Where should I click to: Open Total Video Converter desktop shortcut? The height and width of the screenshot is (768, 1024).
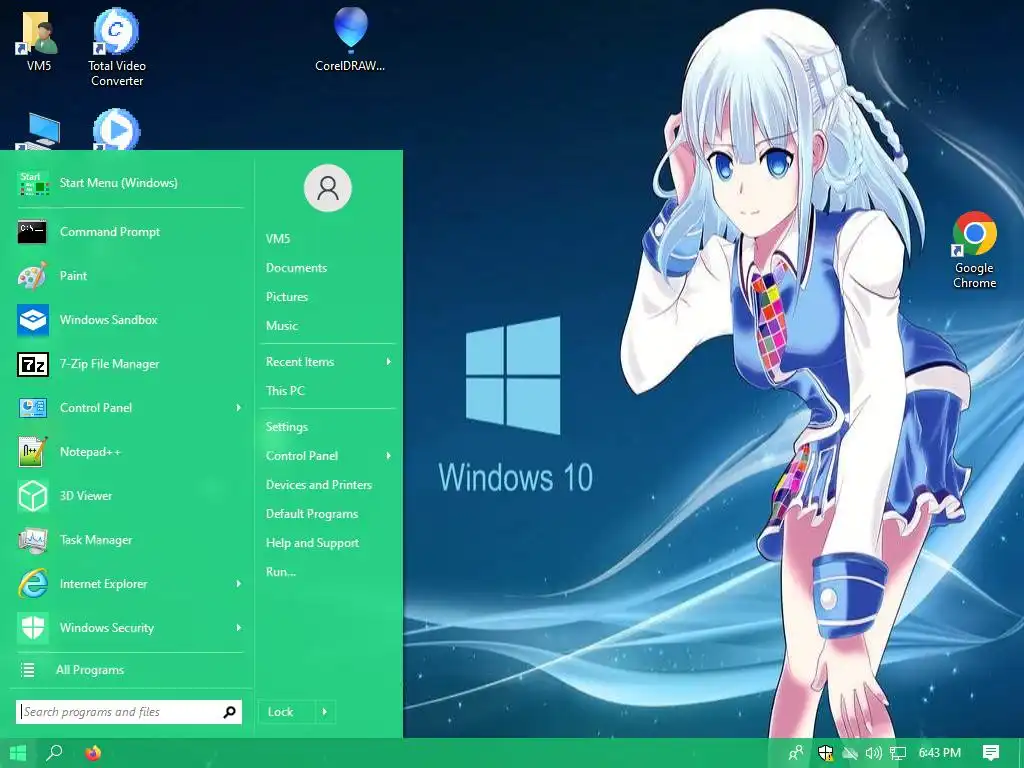pos(117,47)
